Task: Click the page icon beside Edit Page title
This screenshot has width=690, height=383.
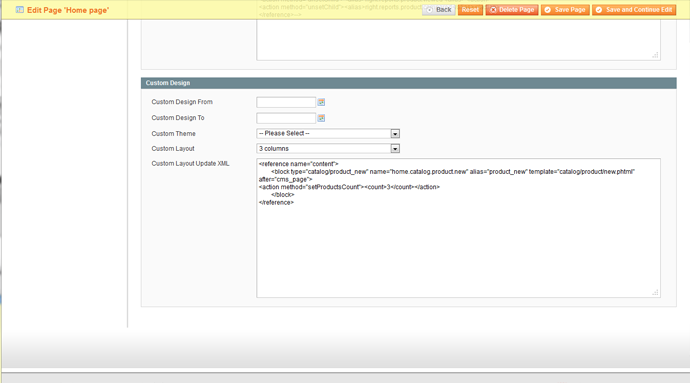Action: pyautogui.click(x=20, y=10)
